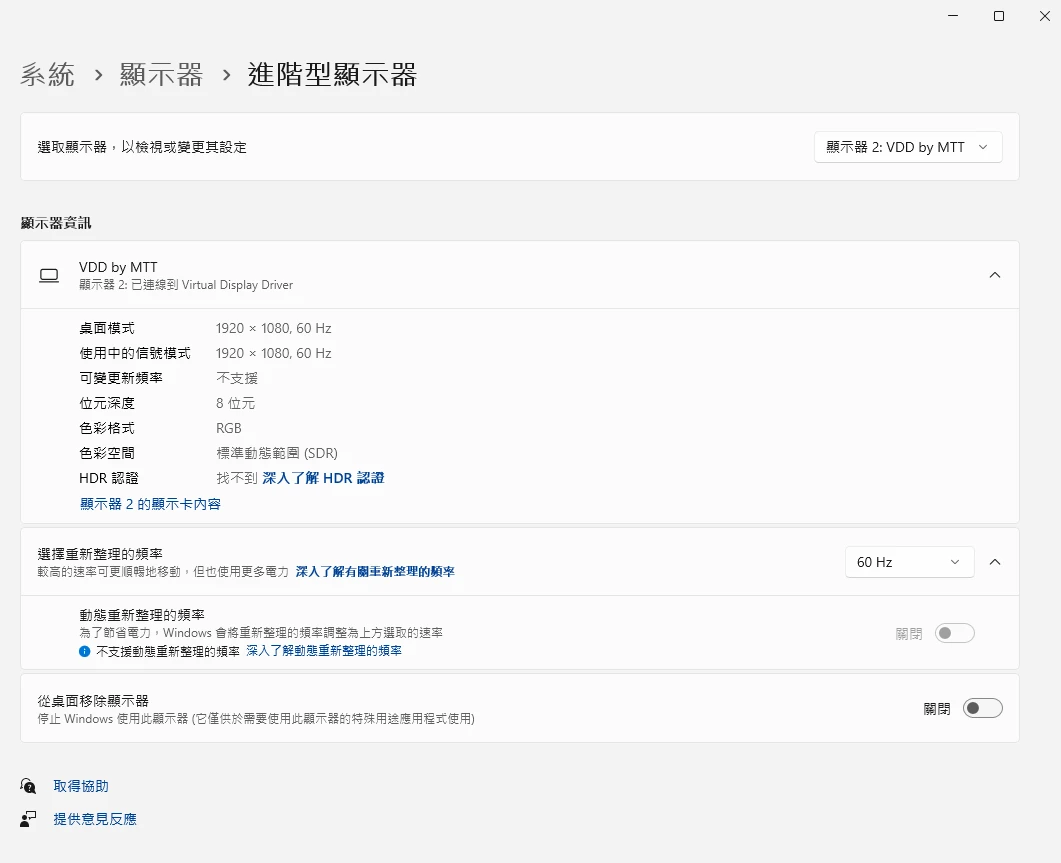Toggle the 動態重新整理的頻率 switch
Image resolution: width=1061 pixels, height=863 pixels.
954,633
